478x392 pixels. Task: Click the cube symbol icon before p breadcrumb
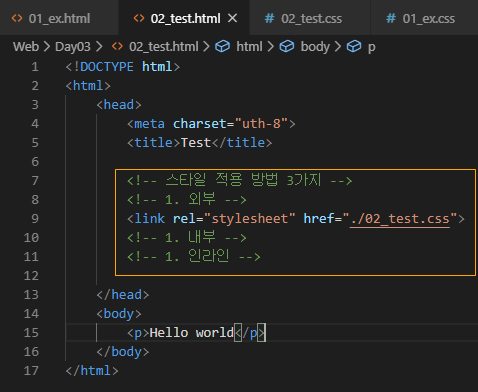[354, 46]
